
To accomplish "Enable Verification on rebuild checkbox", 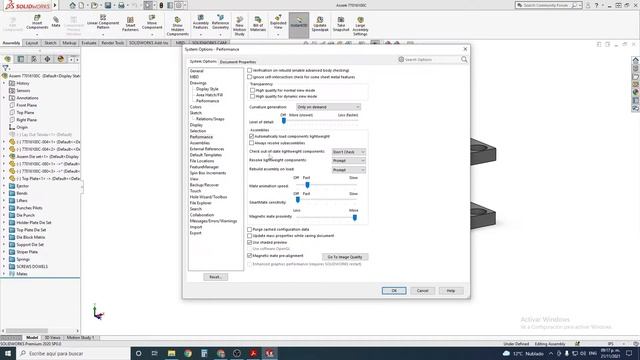I will [x=249, y=70].
